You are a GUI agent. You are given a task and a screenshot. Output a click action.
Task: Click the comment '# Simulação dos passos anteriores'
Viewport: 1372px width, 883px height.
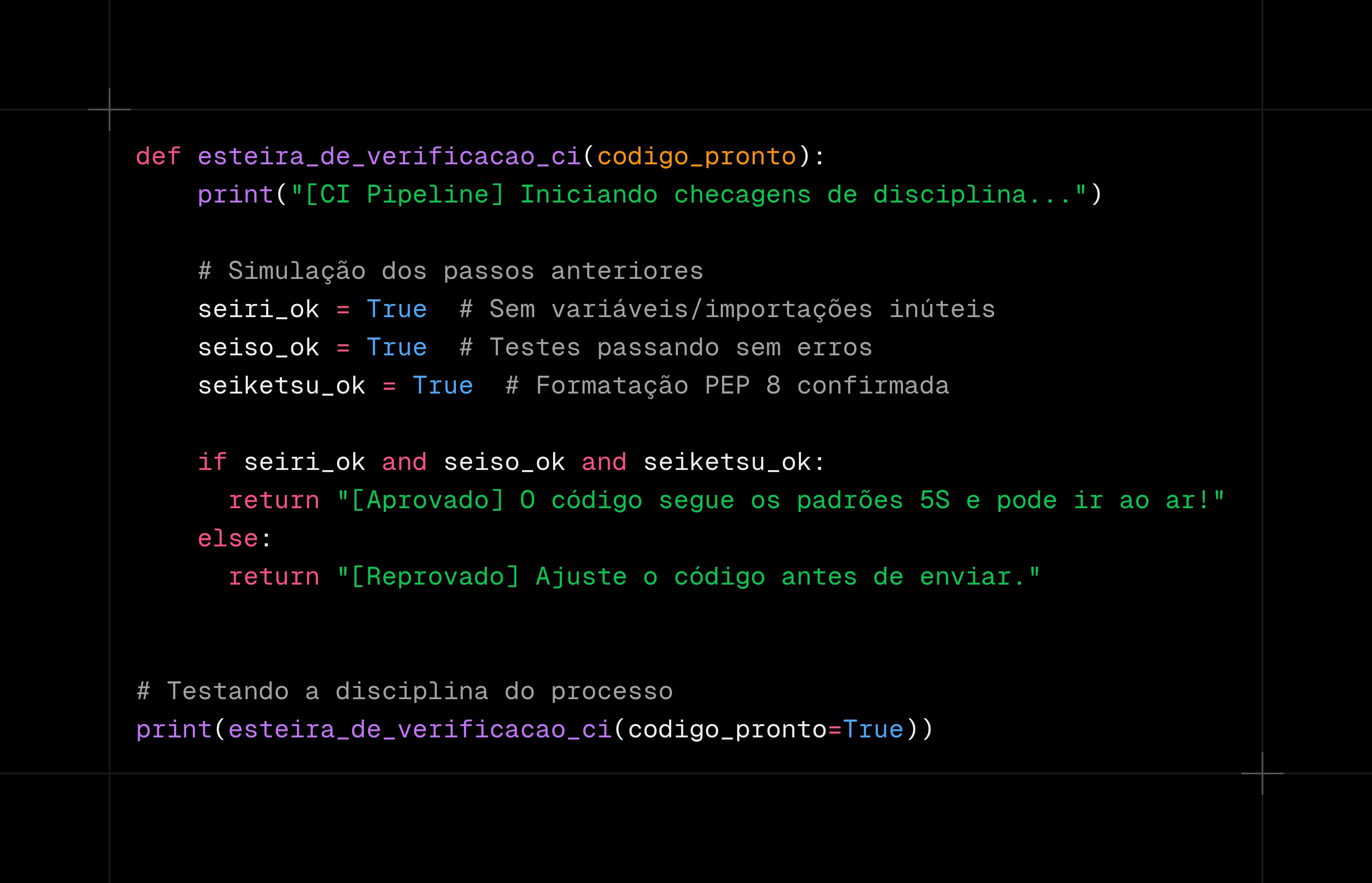click(x=451, y=271)
